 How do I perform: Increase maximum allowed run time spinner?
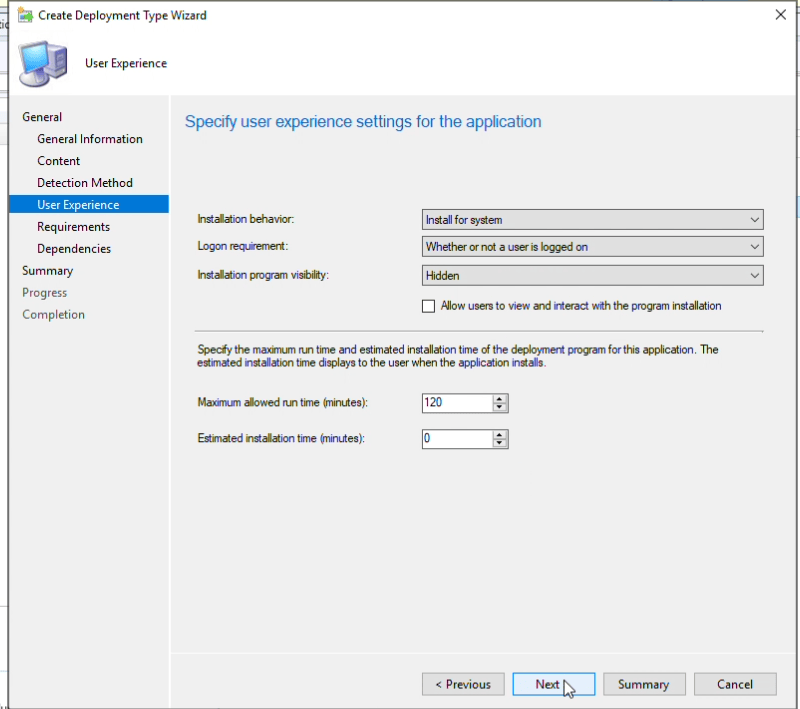(x=500, y=398)
